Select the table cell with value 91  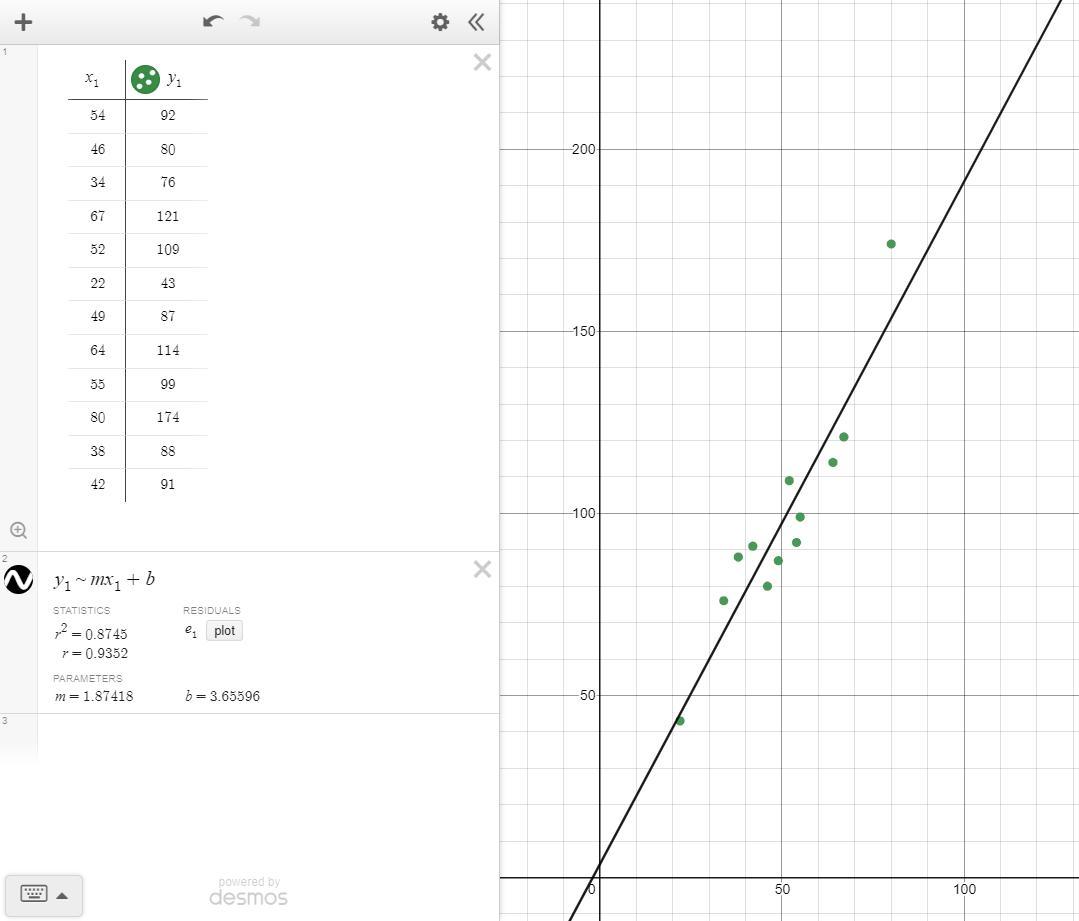pos(167,485)
